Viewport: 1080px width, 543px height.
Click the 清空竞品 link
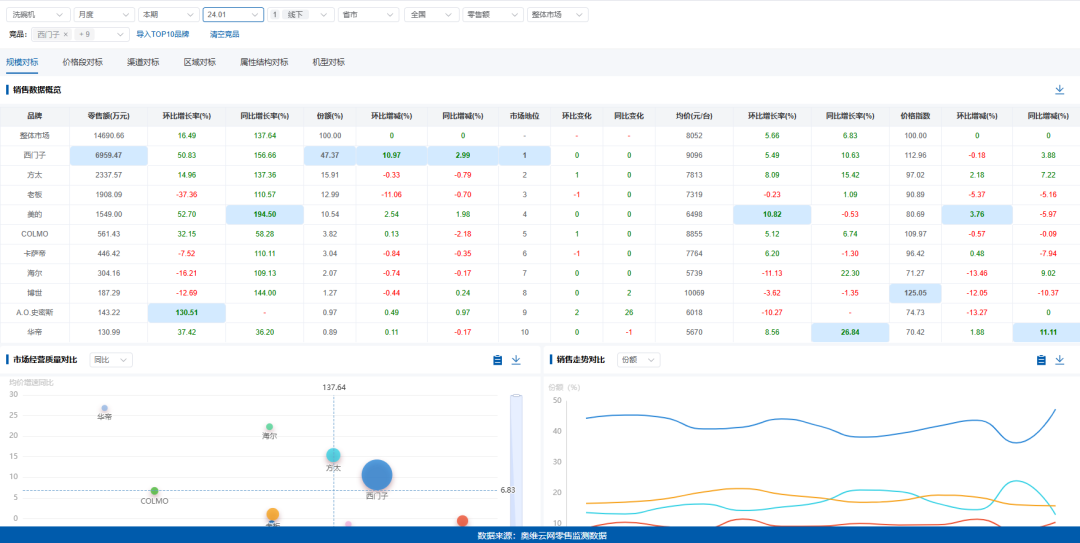click(x=224, y=34)
